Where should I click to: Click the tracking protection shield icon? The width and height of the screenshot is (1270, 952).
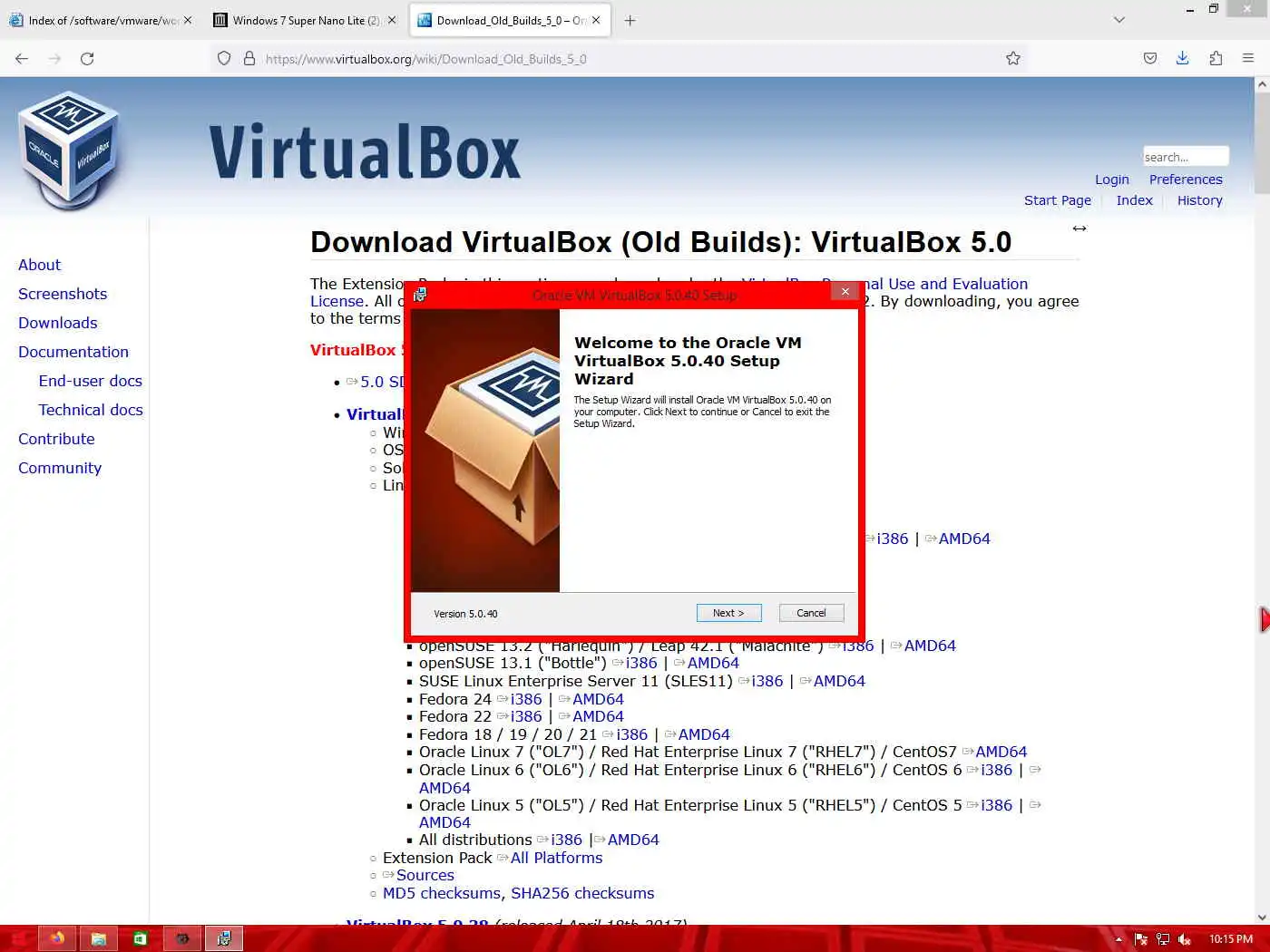224,58
